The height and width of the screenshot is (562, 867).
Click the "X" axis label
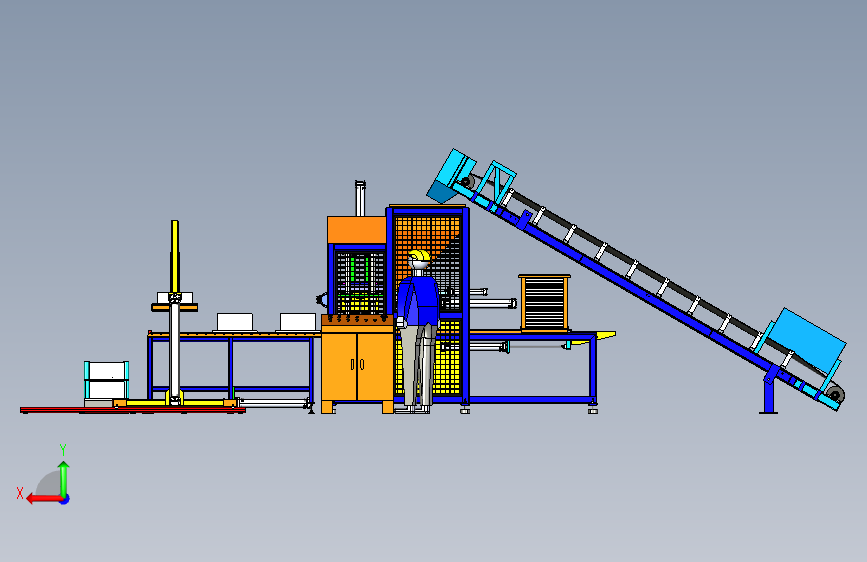(x=20, y=493)
